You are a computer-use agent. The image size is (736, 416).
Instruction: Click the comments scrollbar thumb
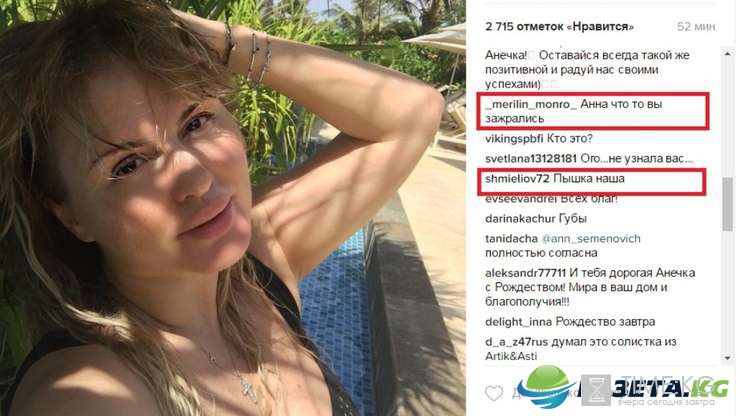tap(728, 203)
